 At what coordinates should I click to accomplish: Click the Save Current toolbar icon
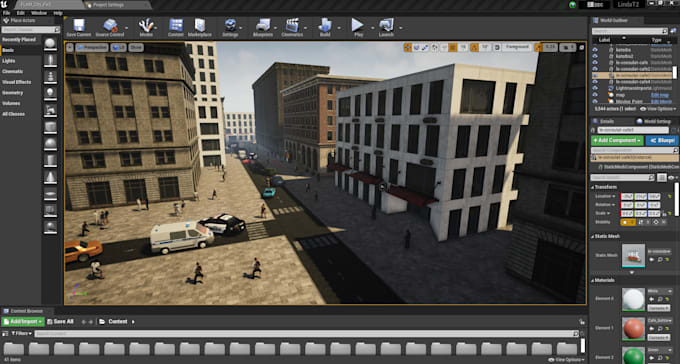79,28
